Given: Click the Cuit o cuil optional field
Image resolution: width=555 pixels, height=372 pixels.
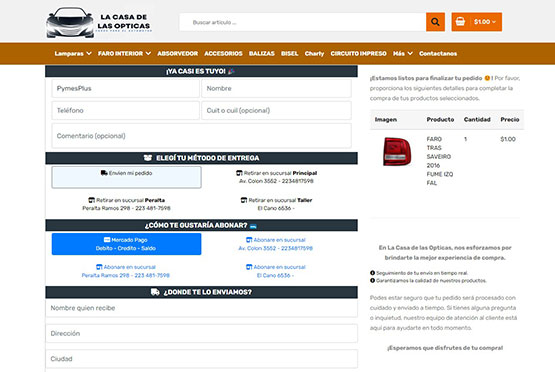Looking at the screenshot, I should pos(276,110).
